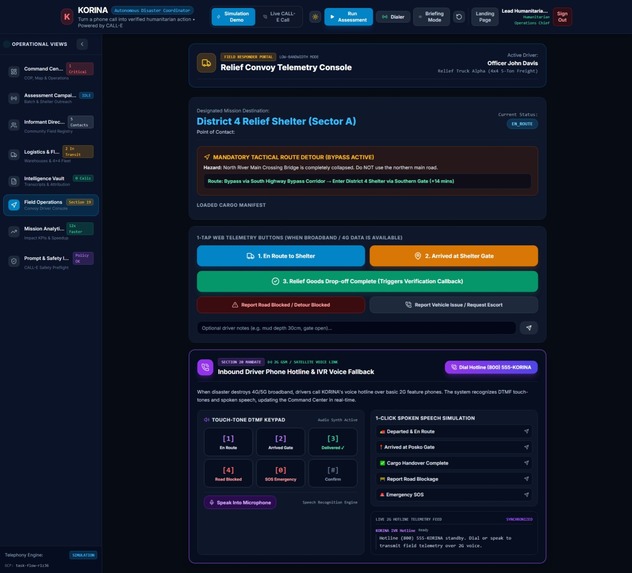The image size is (632, 573).
Task: Click the Section 20 Mandate tag
Action: [241, 362]
